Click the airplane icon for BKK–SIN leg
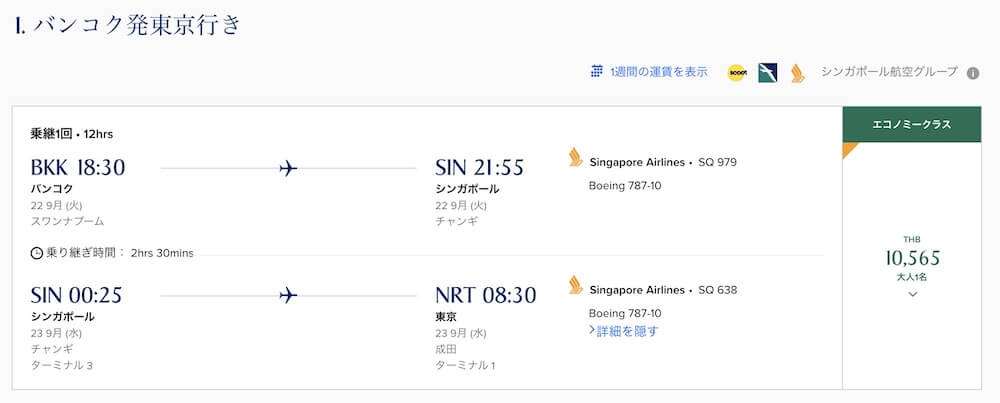The height and width of the screenshot is (403, 1000). point(288,168)
